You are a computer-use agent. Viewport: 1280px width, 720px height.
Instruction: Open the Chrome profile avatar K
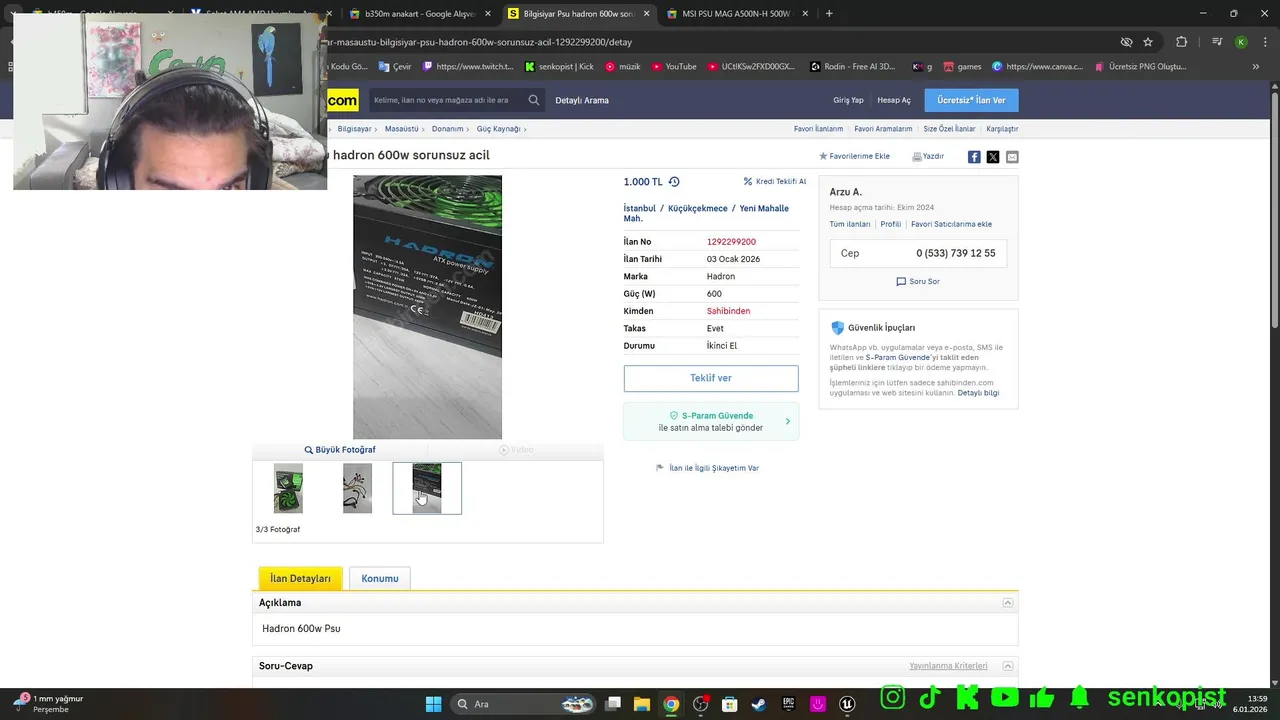(x=1241, y=42)
